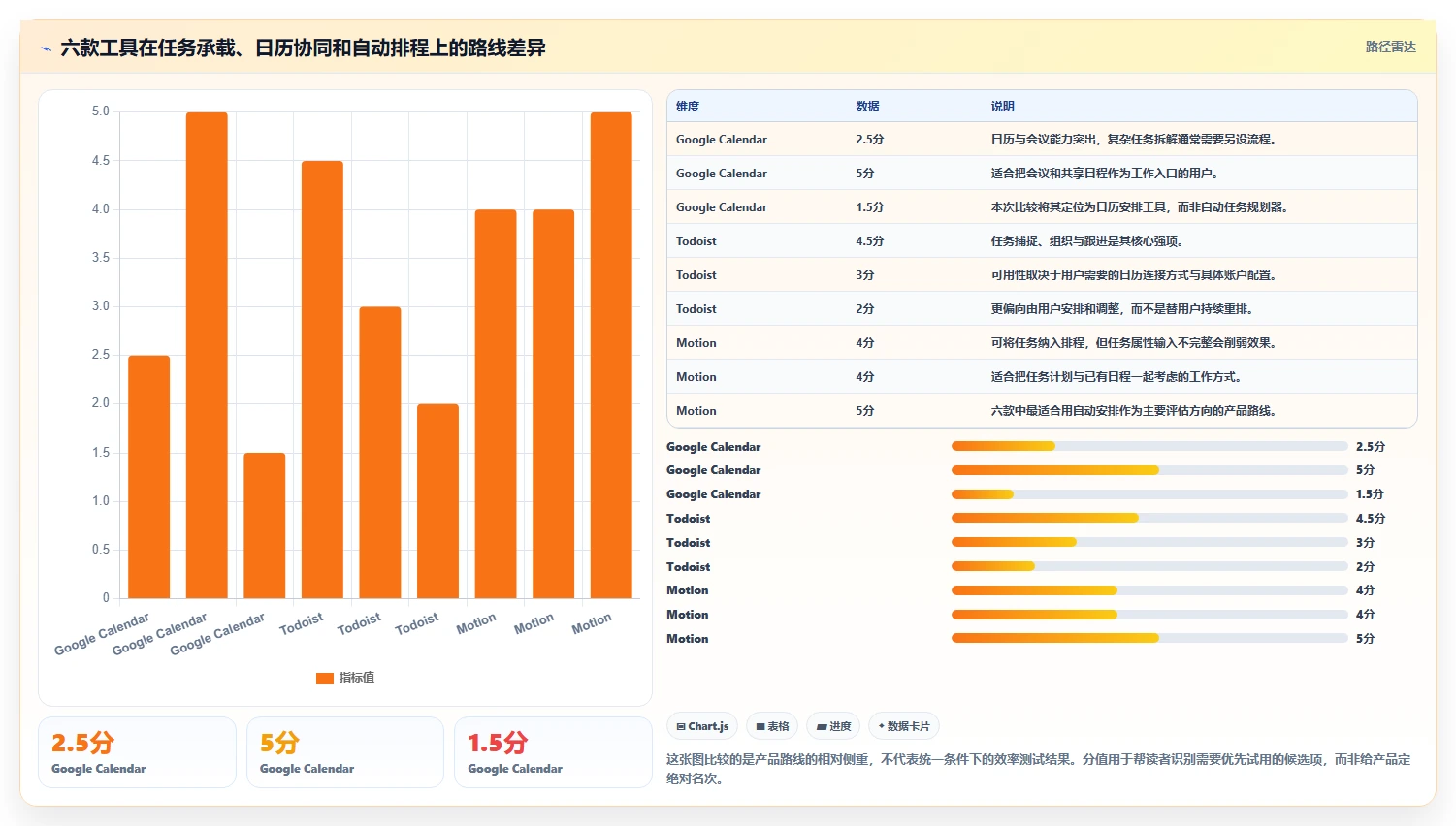1456x826 pixels.
Task: Click the 4.5分 cell in the table
Action: tap(870, 241)
